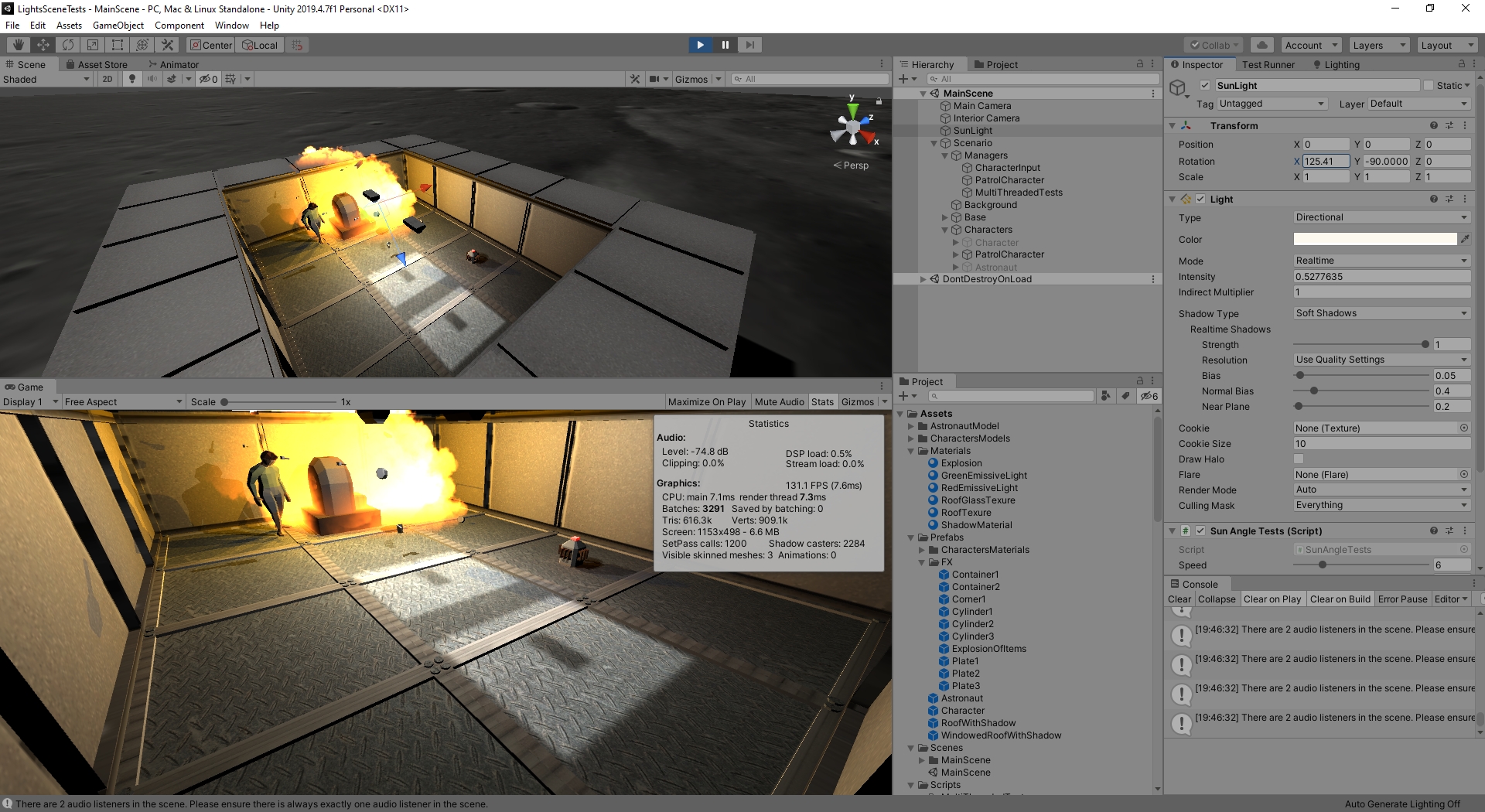1485x812 pixels.
Task: Open Light component preset icon
Action: point(1449,199)
